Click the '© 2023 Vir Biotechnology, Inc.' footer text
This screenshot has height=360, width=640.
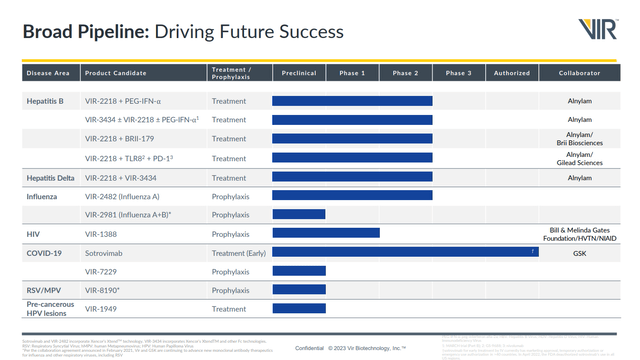367,348
